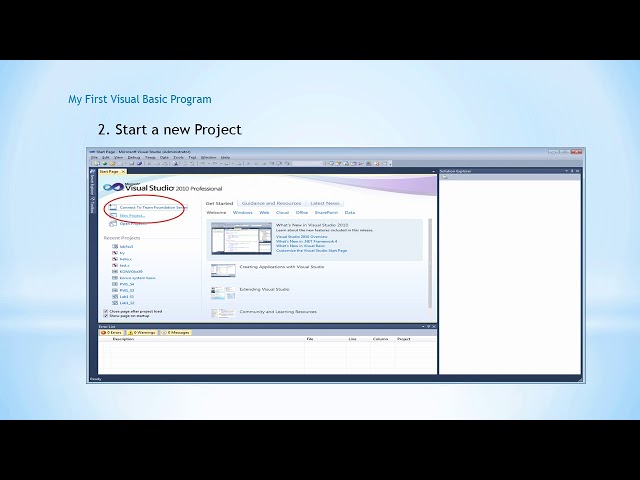The height and width of the screenshot is (480, 640).
Task: Select the Welcome sub-tab
Action: [x=216, y=213]
